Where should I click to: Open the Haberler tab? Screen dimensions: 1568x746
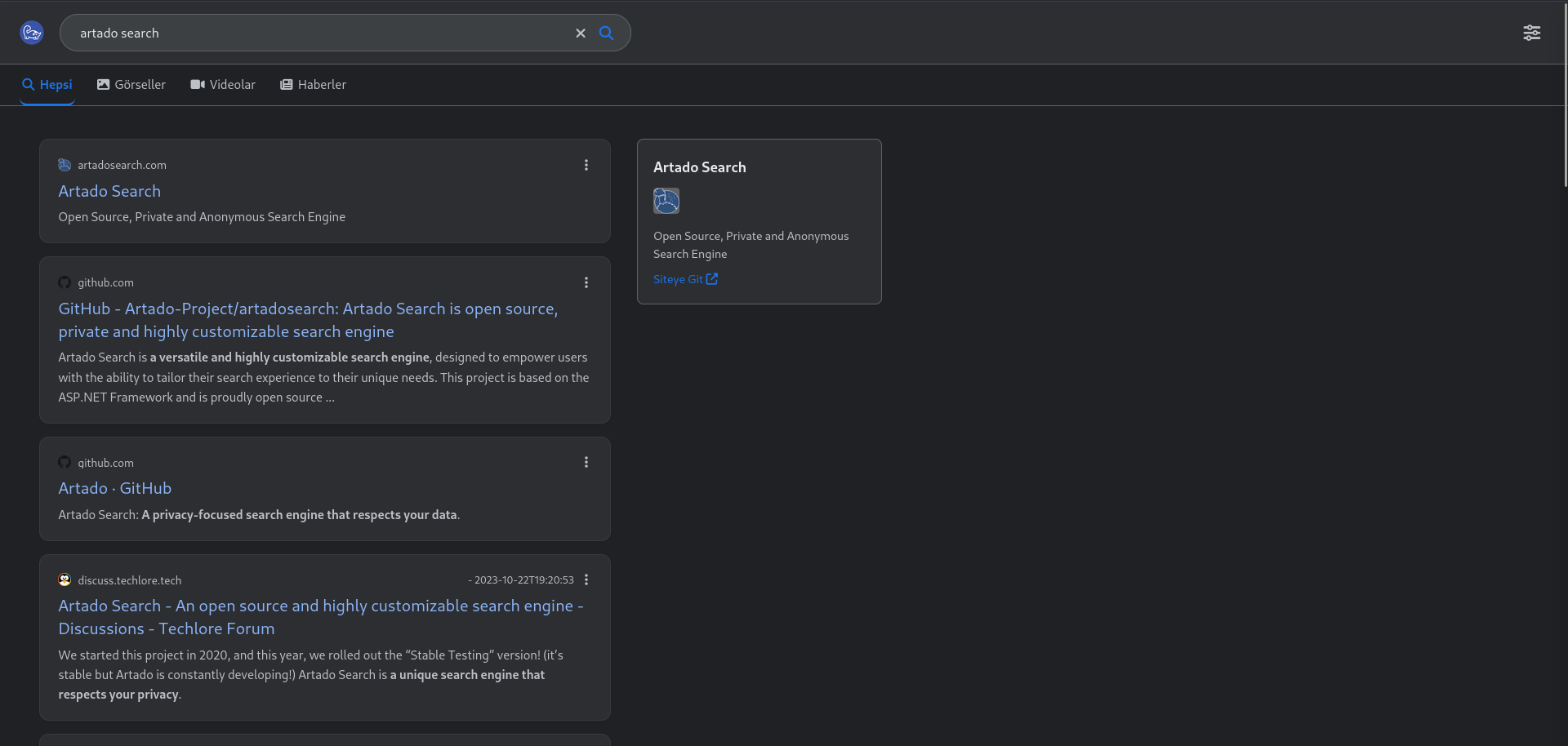(313, 85)
